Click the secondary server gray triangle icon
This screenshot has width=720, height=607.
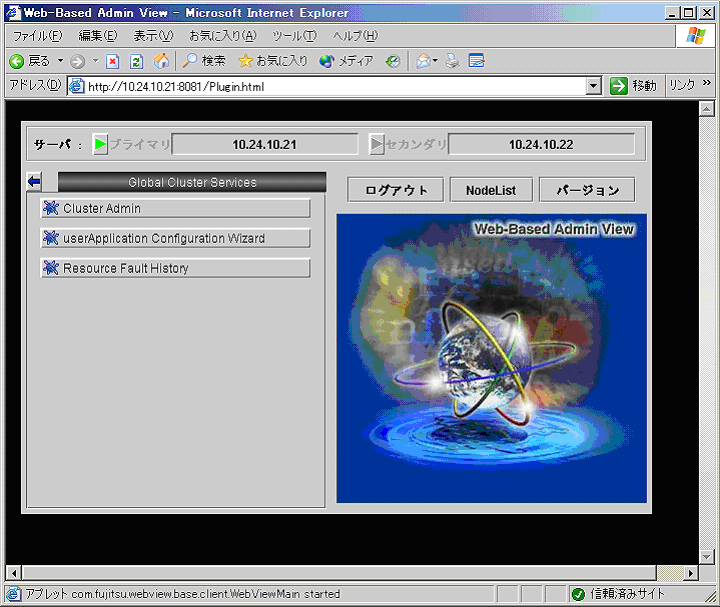(377, 144)
